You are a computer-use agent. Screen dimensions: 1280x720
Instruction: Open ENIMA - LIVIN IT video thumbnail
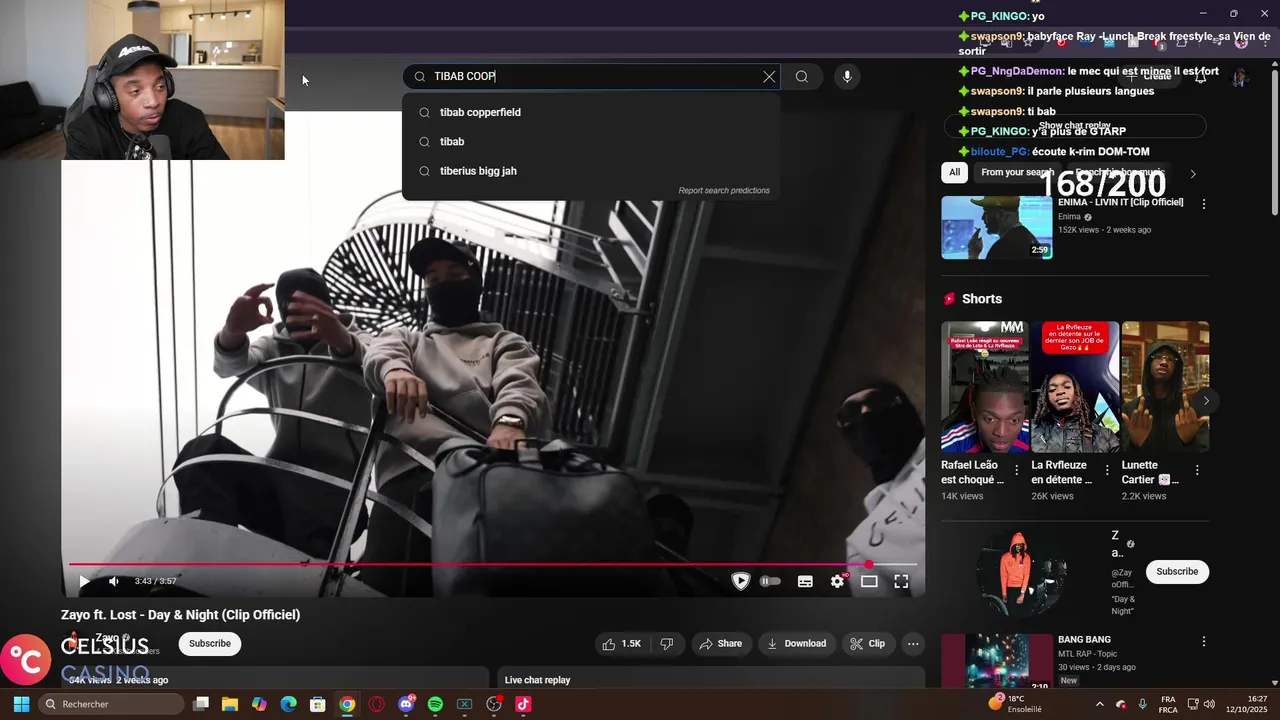[996, 227]
